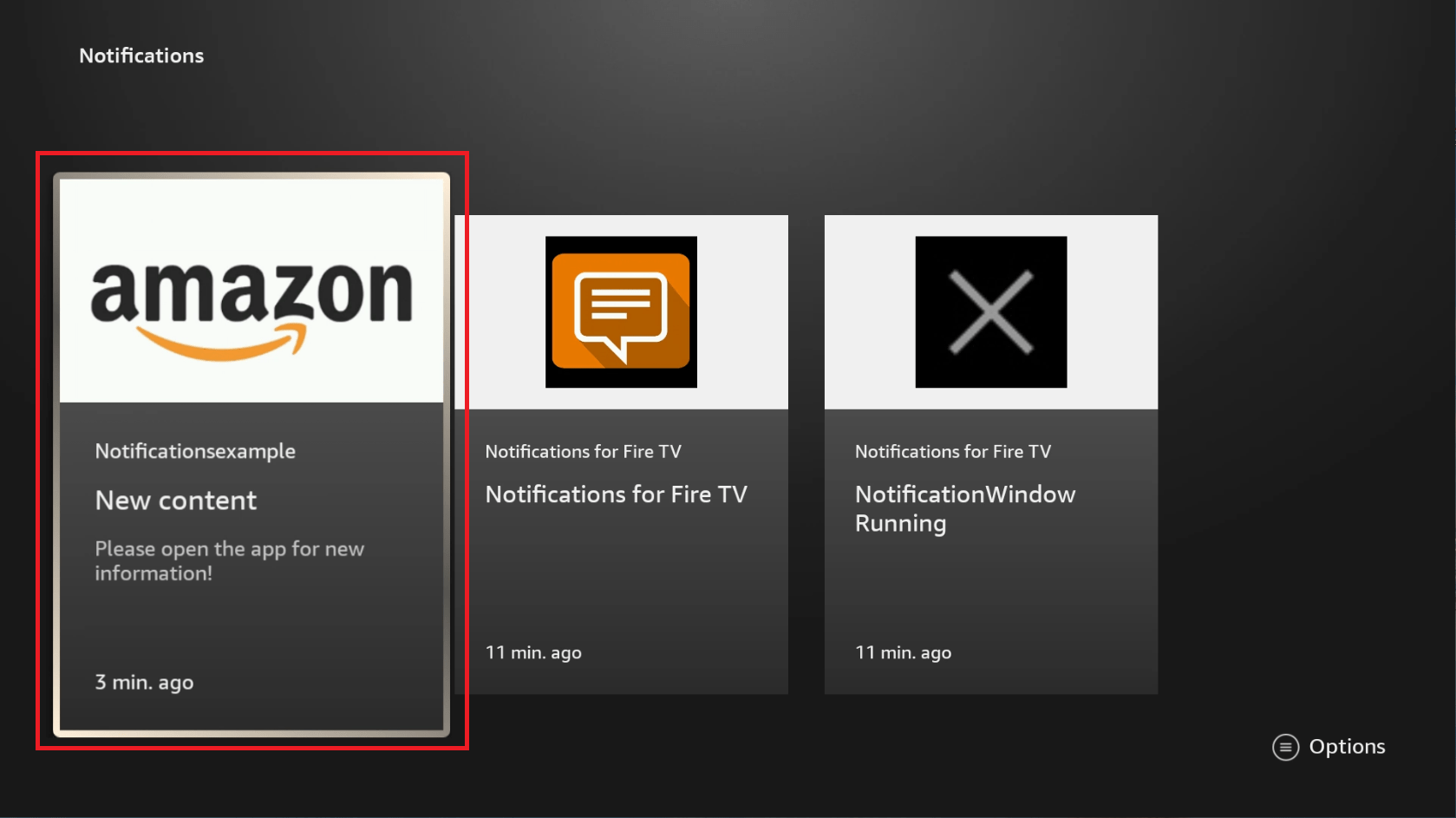The image size is (1456, 818).
Task: Click the 11 min. ago timestamp on middle card
Action: [533, 652]
